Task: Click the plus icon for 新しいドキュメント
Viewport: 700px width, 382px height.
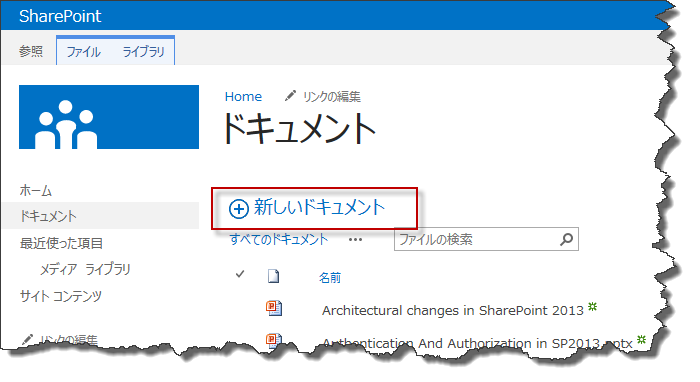Action: tap(238, 209)
